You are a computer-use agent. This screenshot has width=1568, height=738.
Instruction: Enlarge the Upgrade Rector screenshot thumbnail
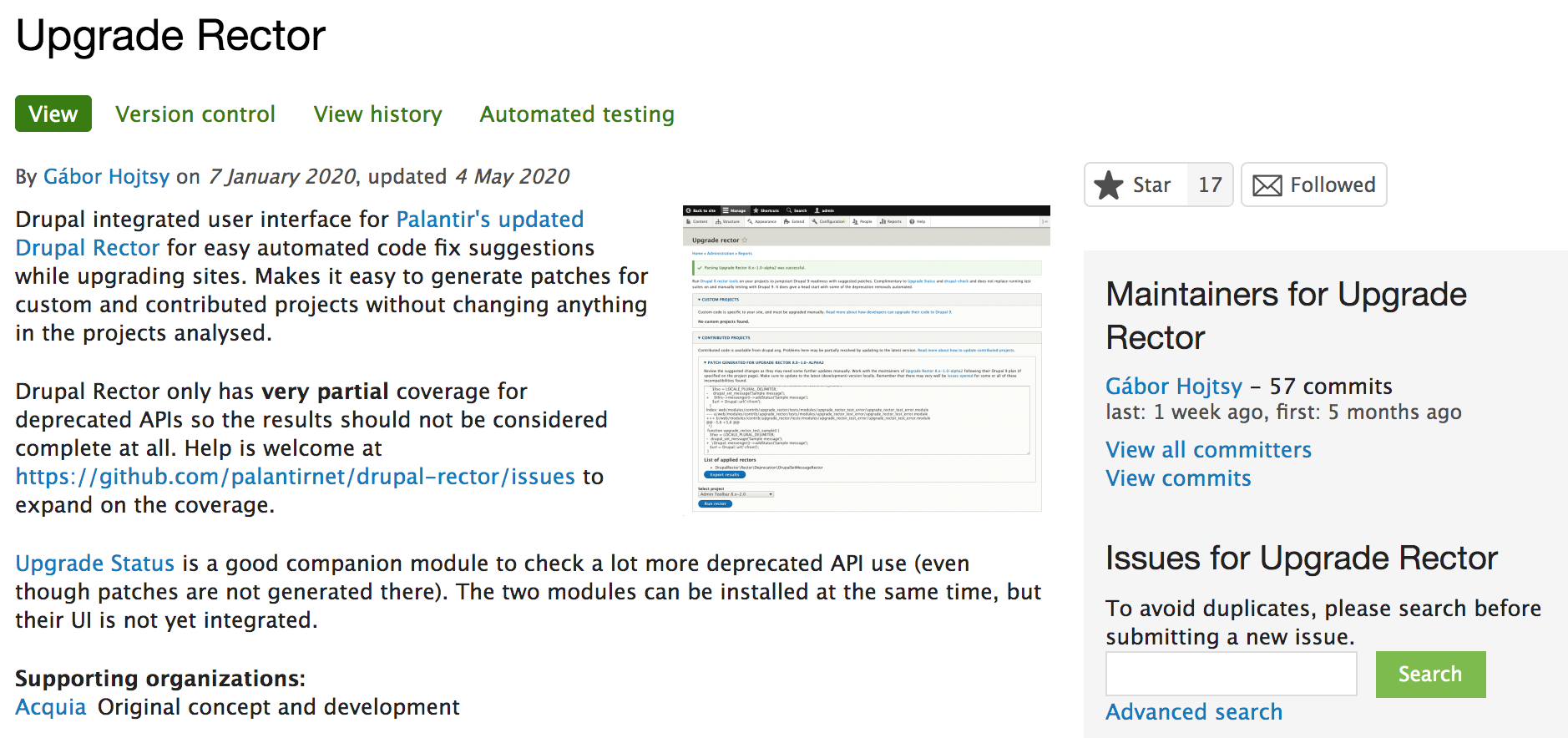click(866, 359)
